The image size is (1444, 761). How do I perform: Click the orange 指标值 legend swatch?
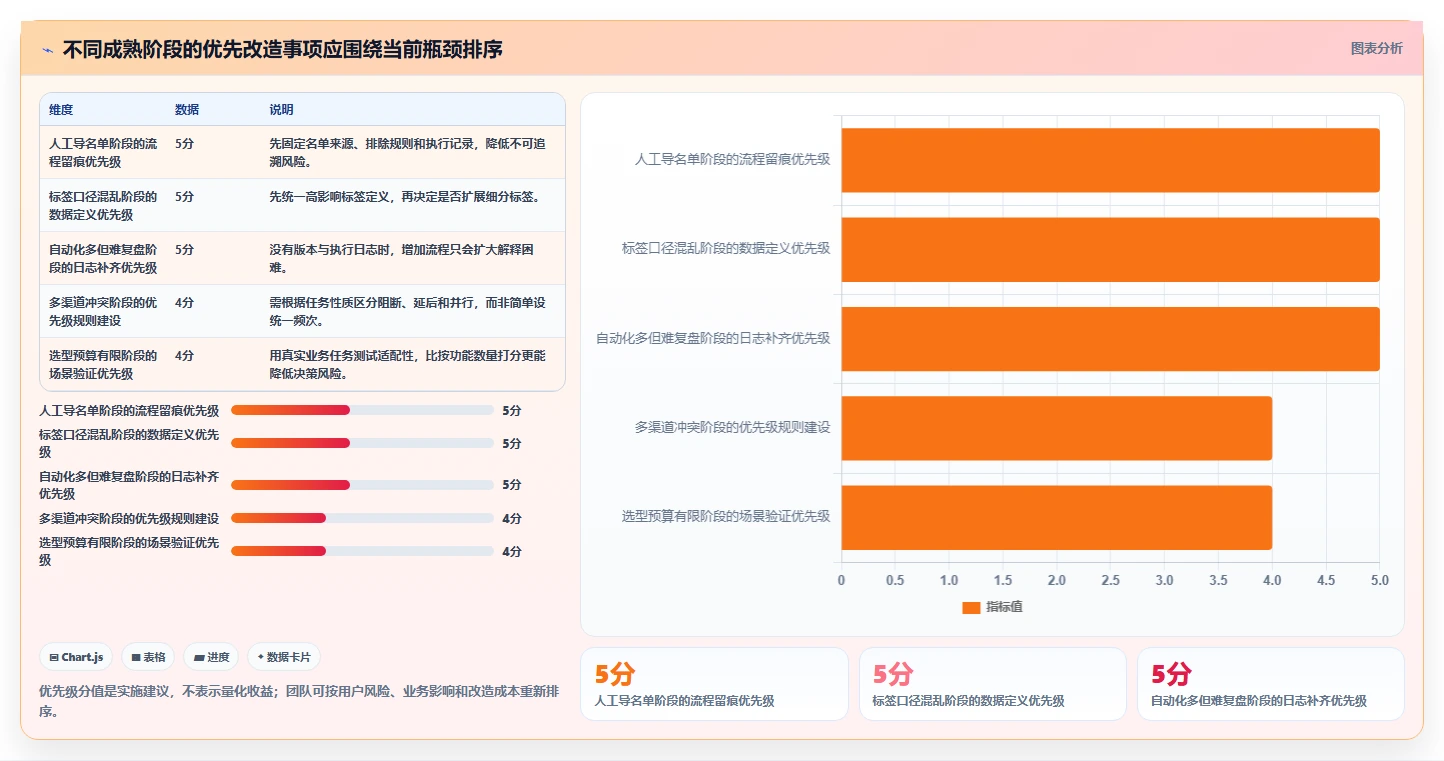[971, 607]
